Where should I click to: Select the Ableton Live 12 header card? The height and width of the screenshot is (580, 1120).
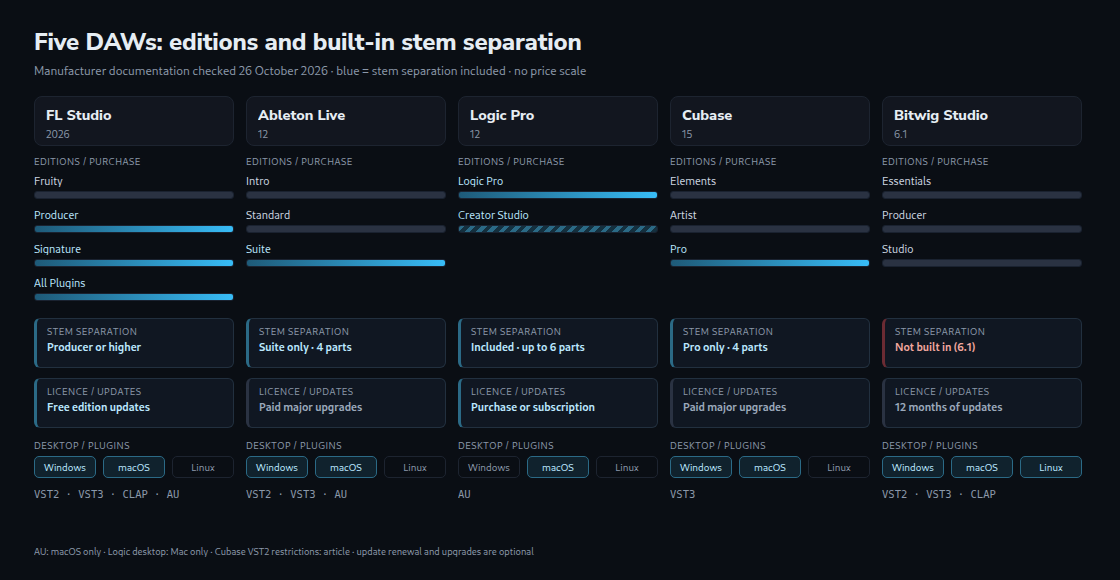(346, 121)
